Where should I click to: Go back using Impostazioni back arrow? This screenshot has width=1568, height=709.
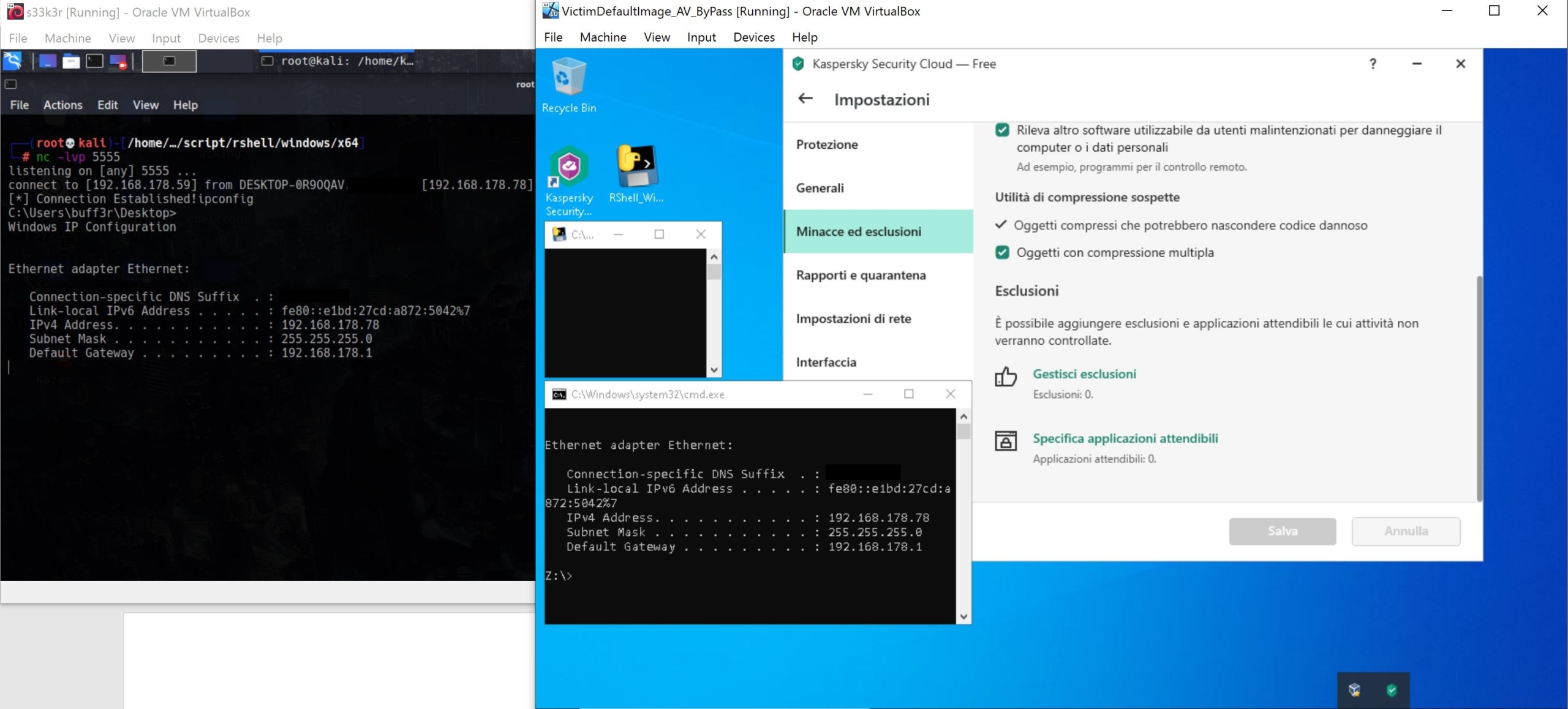pyautogui.click(x=805, y=99)
